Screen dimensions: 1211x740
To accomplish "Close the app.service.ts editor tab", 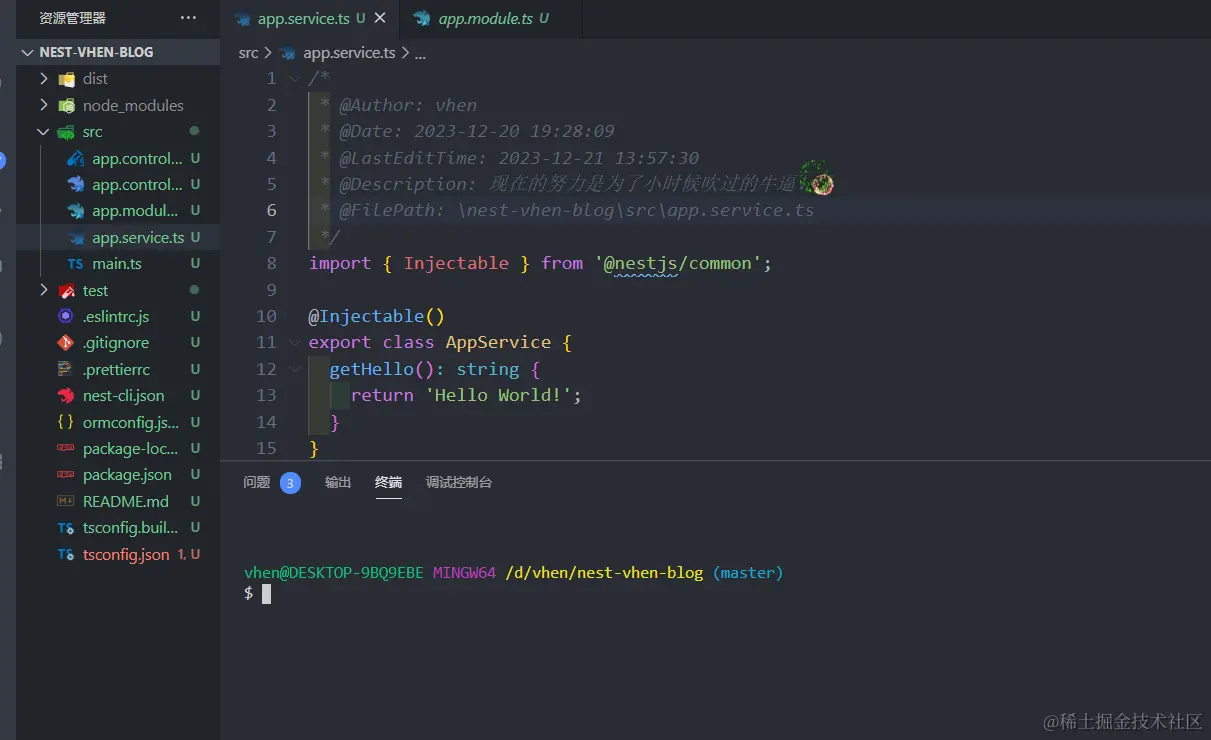I will (380, 19).
